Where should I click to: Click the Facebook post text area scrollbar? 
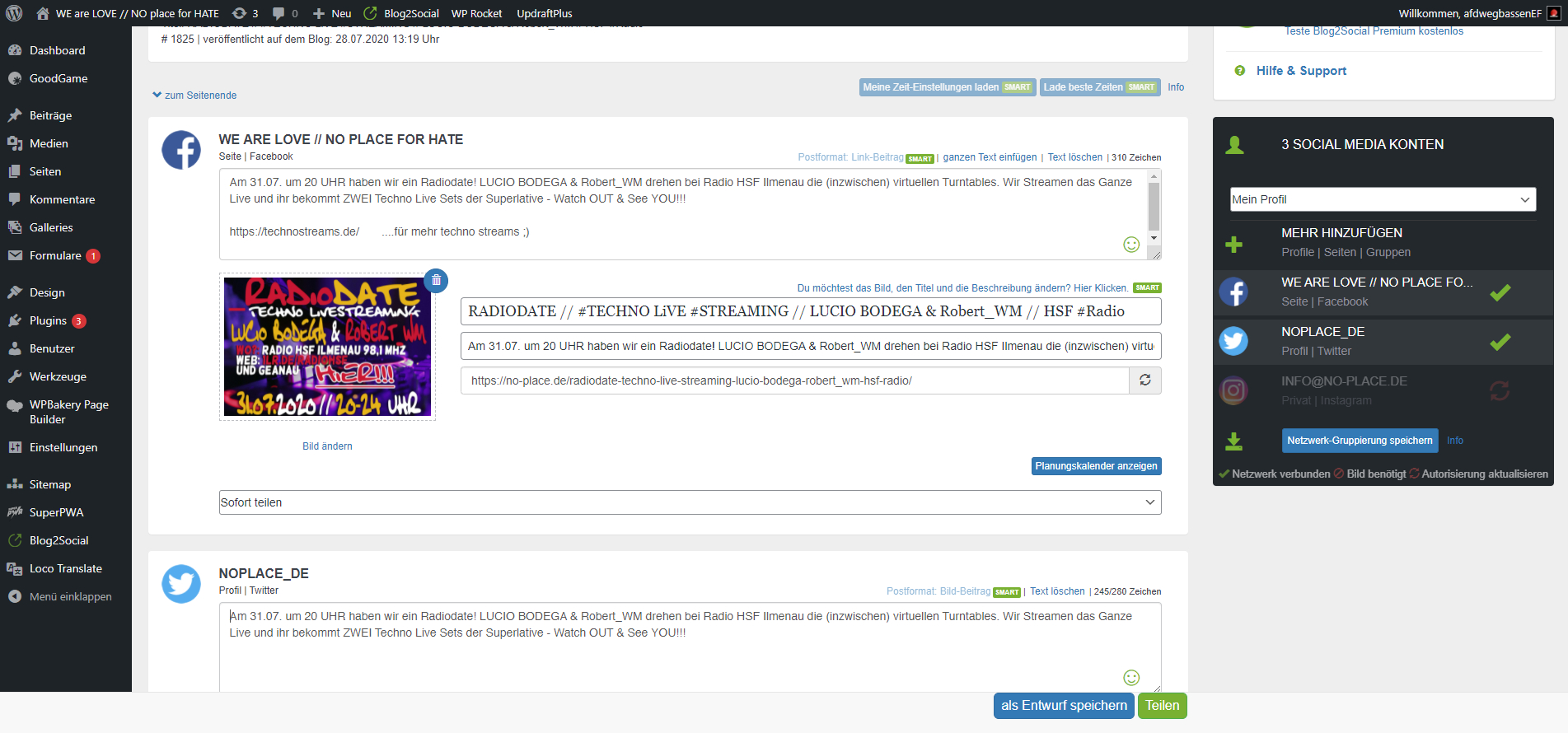coord(1154,207)
